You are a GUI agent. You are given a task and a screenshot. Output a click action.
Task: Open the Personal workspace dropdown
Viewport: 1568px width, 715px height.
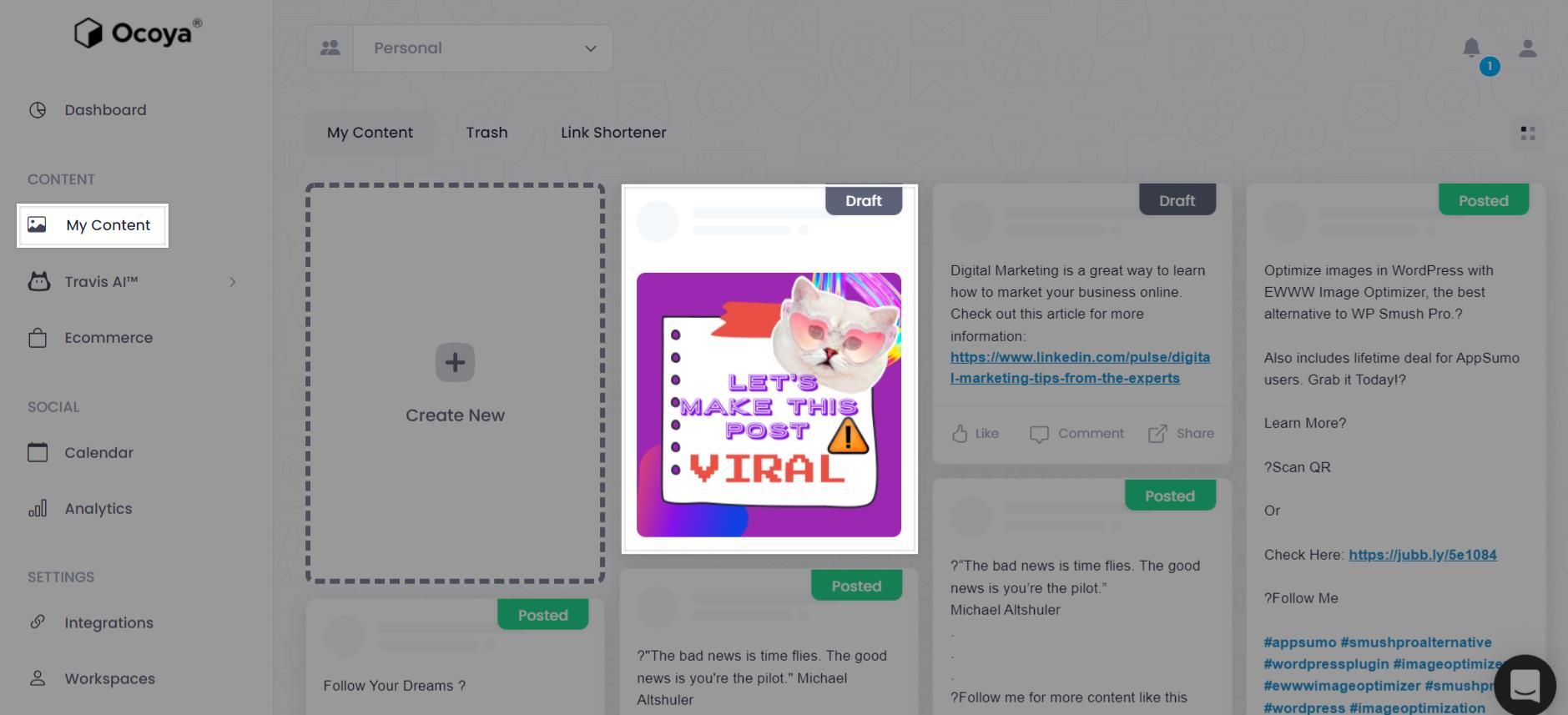pos(483,48)
